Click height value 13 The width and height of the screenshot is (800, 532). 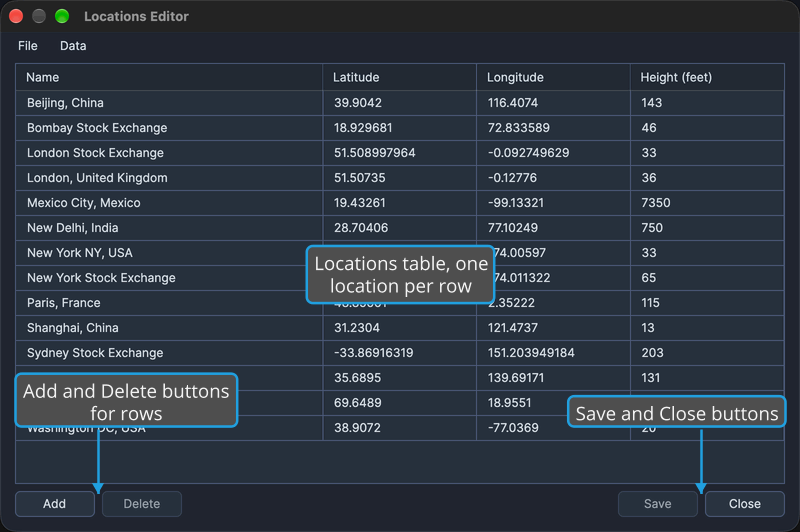[x=707, y=328]
